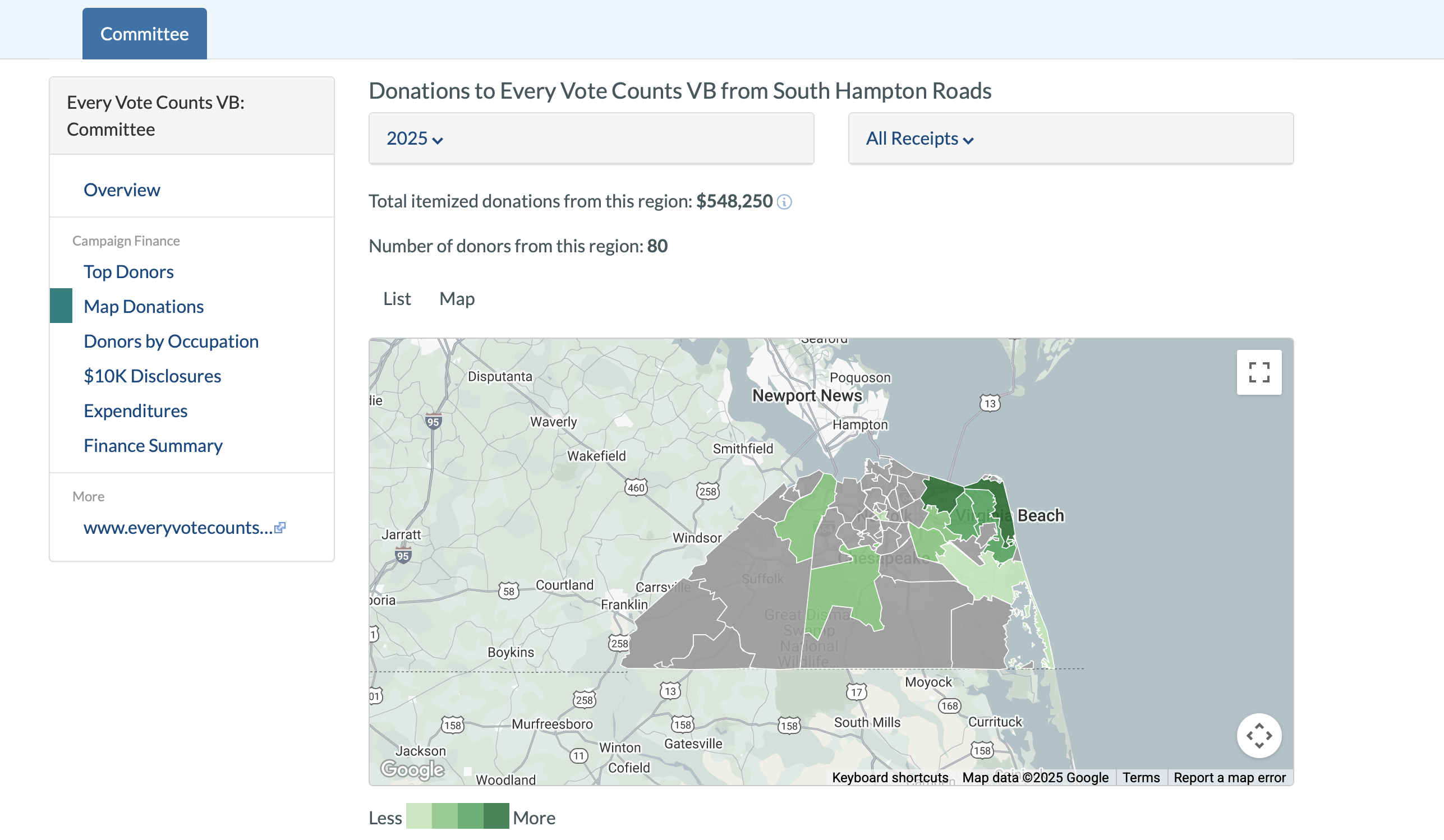The image size is (1444, 840).
Task: Navigate to the Expenditures page
Action: pyautogui.click(x=135, y=410)
